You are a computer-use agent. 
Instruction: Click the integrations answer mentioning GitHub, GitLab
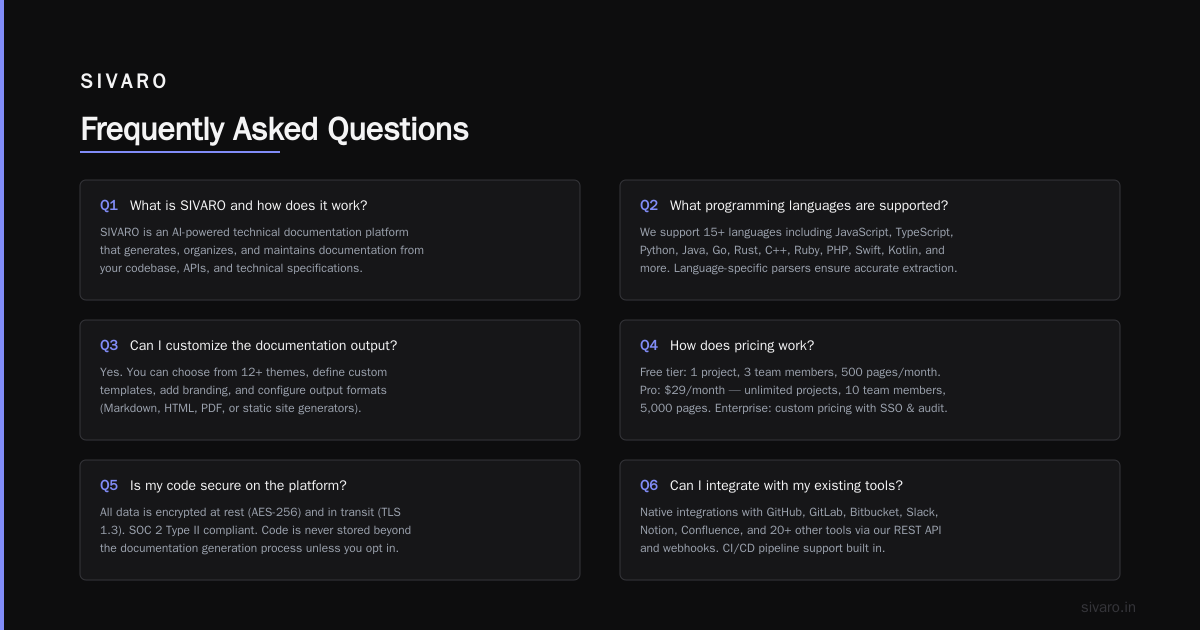[x=790, y=530]
